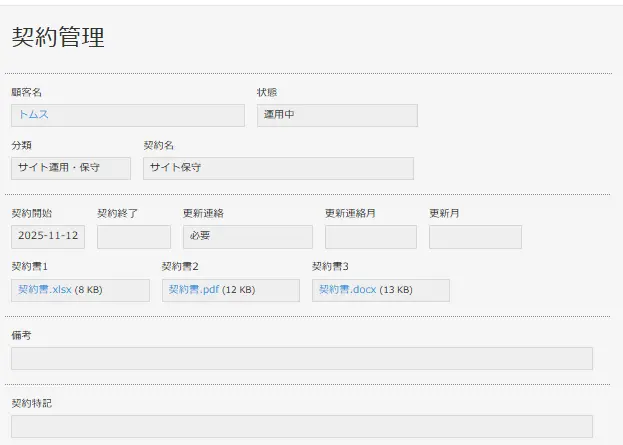This screenshot has width=623, height=445.
Task: Click the 契約書3 field label
Action: click(x=330, y=267)
